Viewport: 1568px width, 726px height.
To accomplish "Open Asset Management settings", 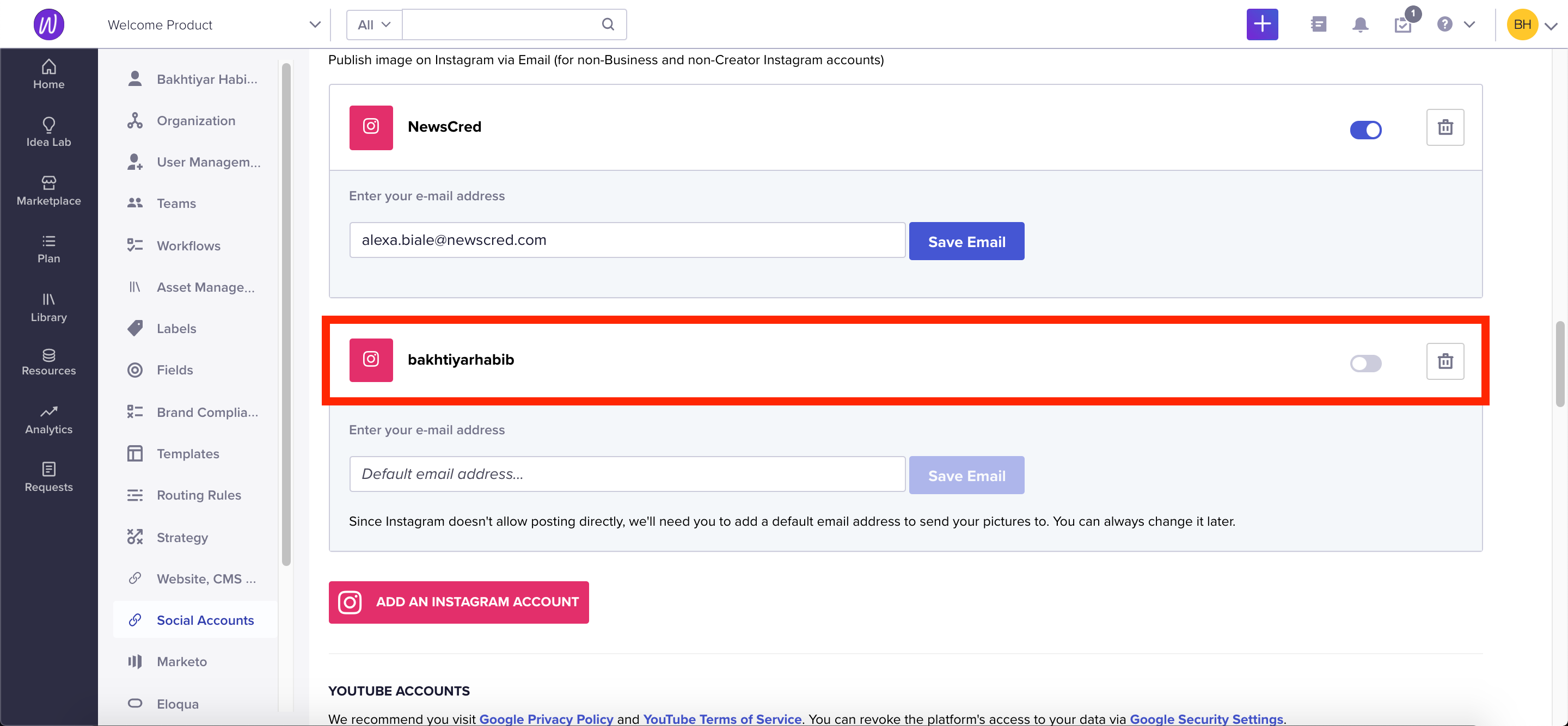I will [x=195, y=287].
